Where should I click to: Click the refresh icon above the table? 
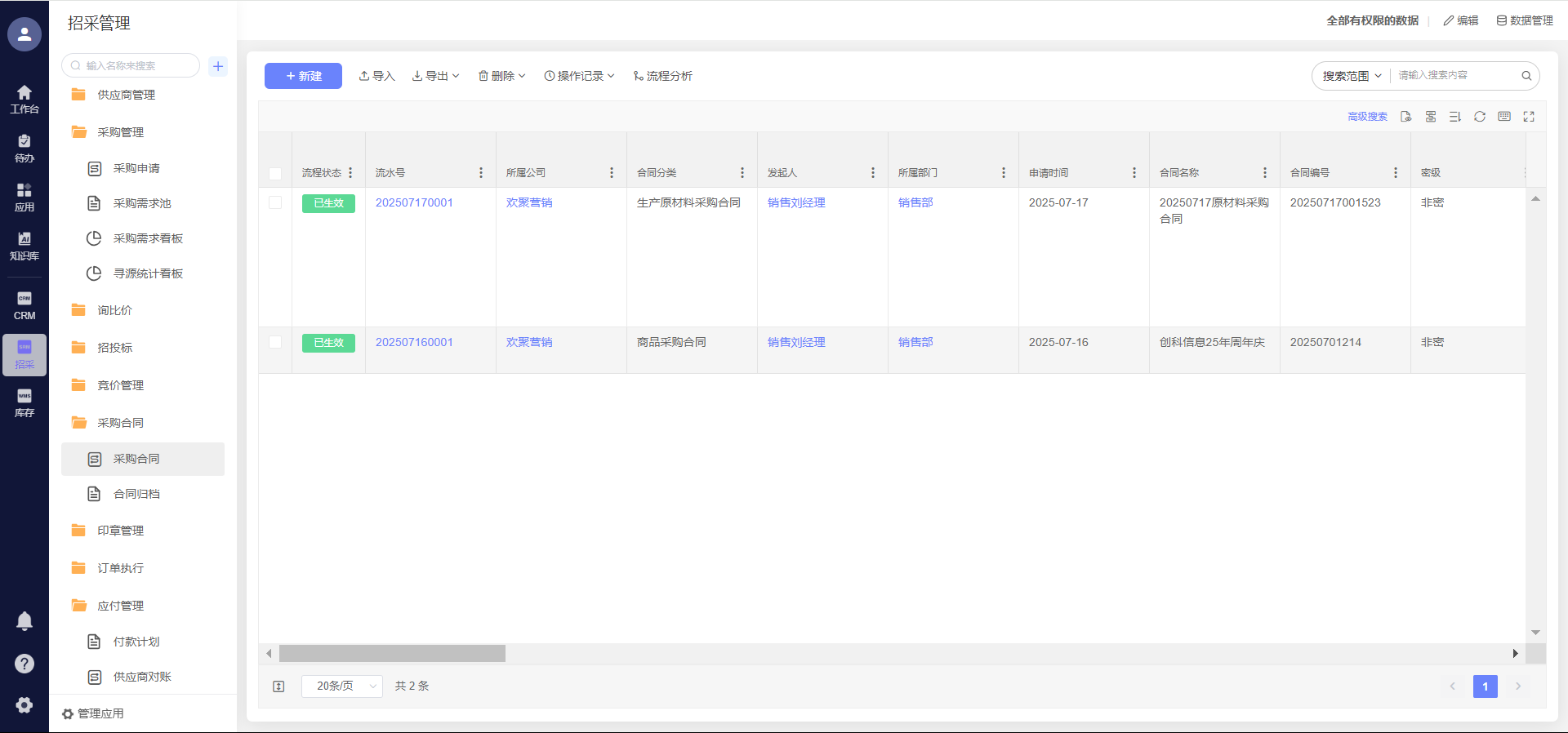(1479, 117)
